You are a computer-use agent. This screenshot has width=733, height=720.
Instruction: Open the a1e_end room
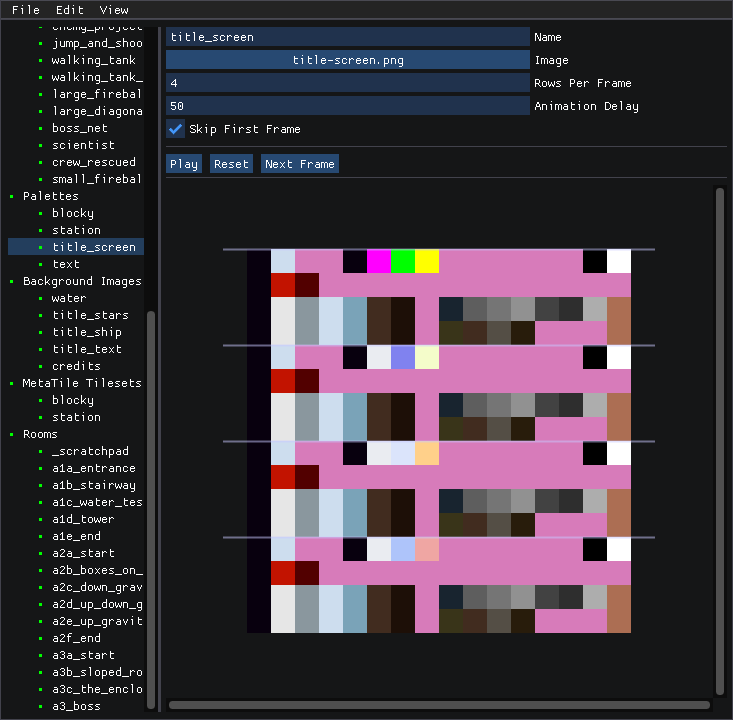click(76, 536)
